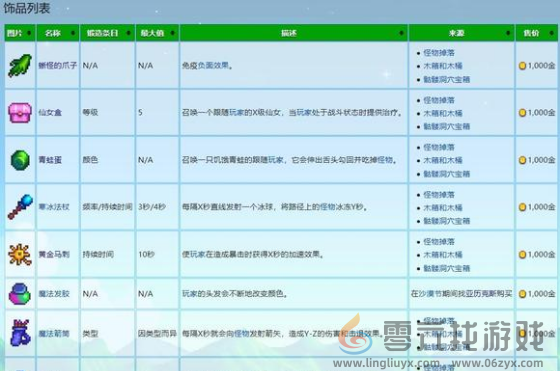Click the gold coin in 青蛙蛋 row
560x371 pixels.
pyautogui.click(x=522, y=160)
